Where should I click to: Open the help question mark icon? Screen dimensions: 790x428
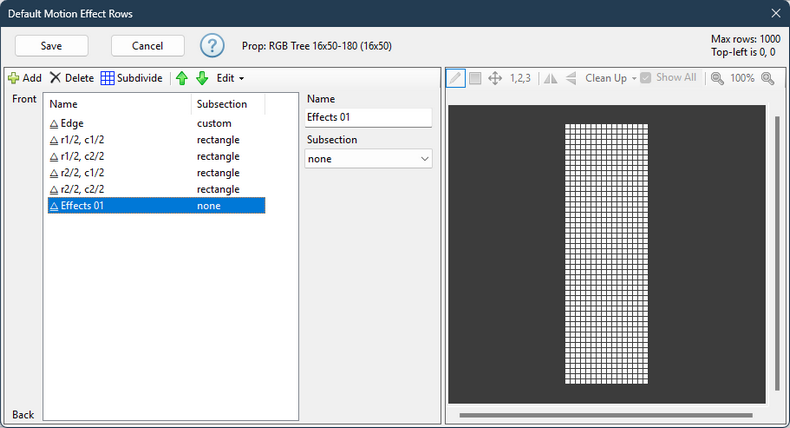click(212, 46)
